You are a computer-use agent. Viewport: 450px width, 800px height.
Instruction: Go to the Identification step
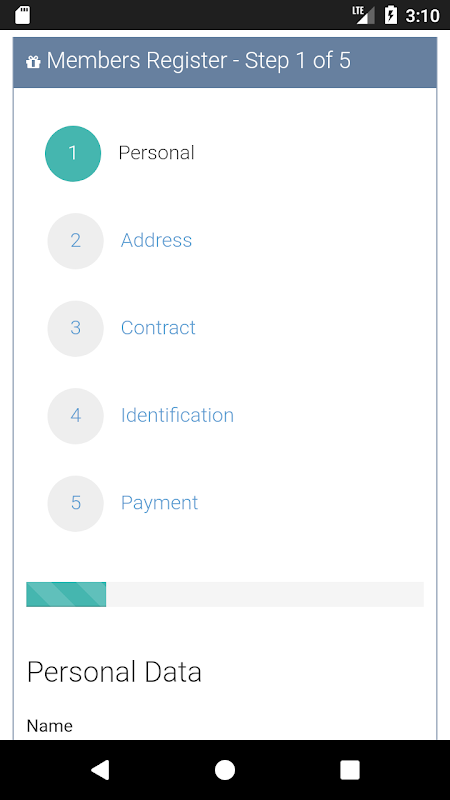pyautogui.click(x=177, y=415)
